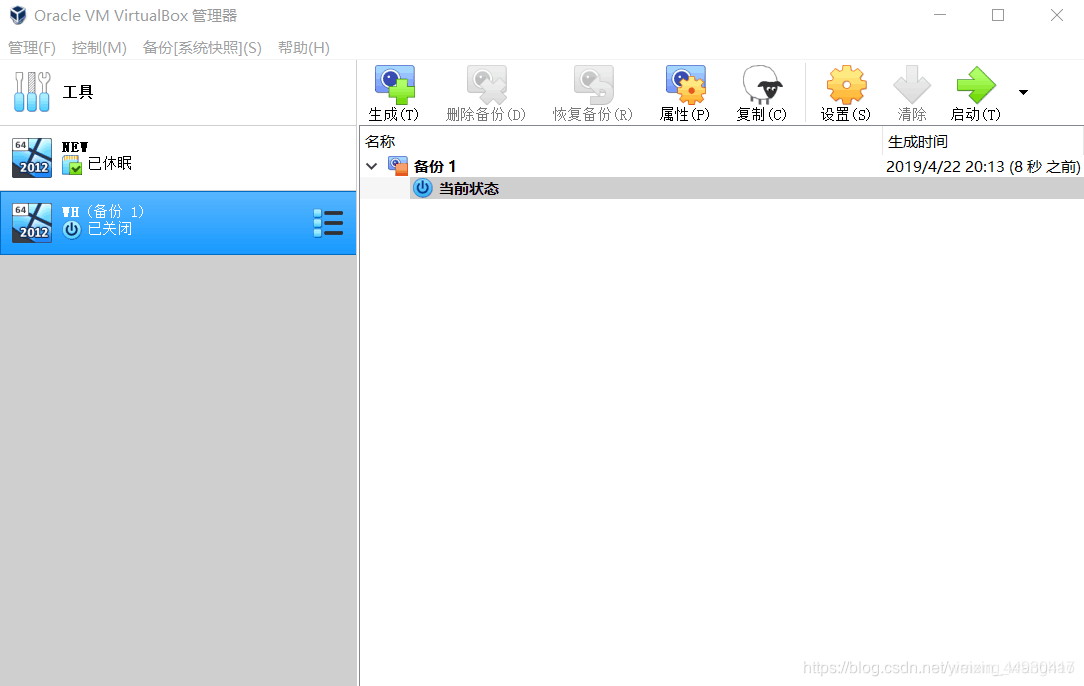Close the VirtualBox manager window

click(1056, 15)
